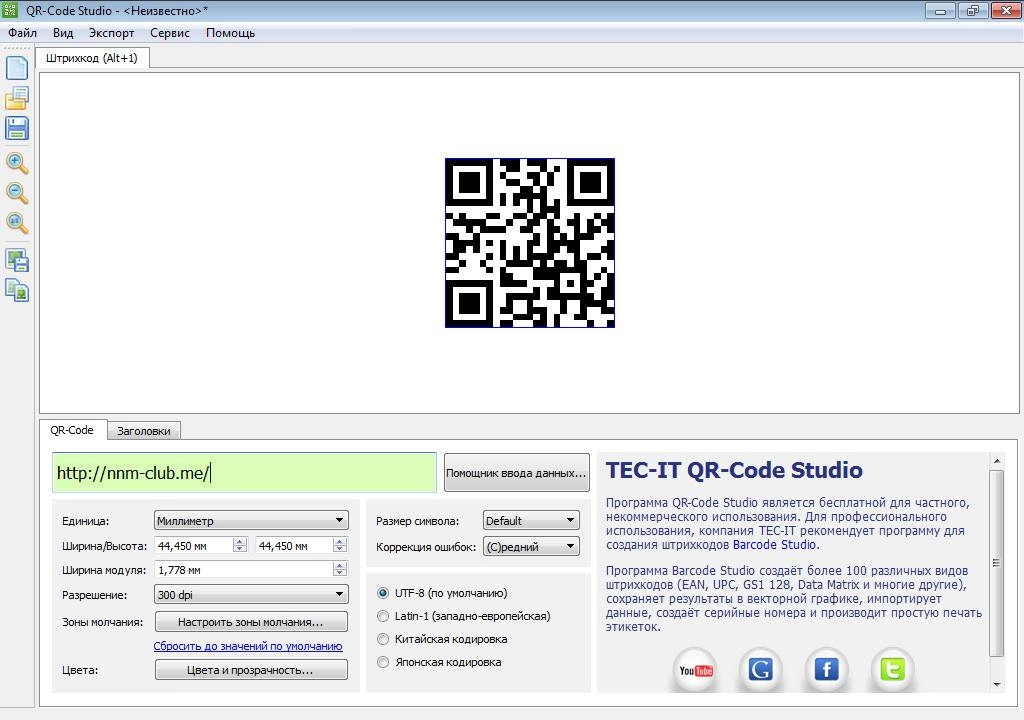Viewport: 1024px width, 720px height.
Task: Click the Export barcode as image icon
Action: point(17,260)
